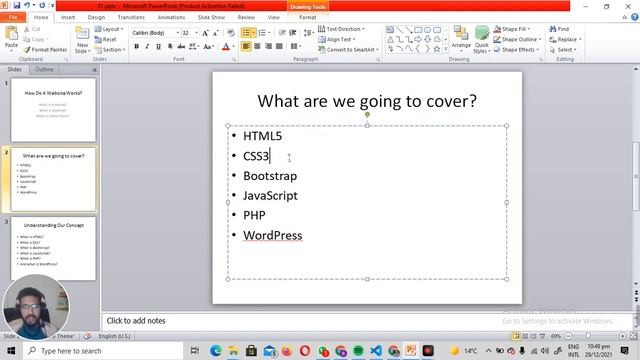Open the Layout dropdown

tap(109, 29)
